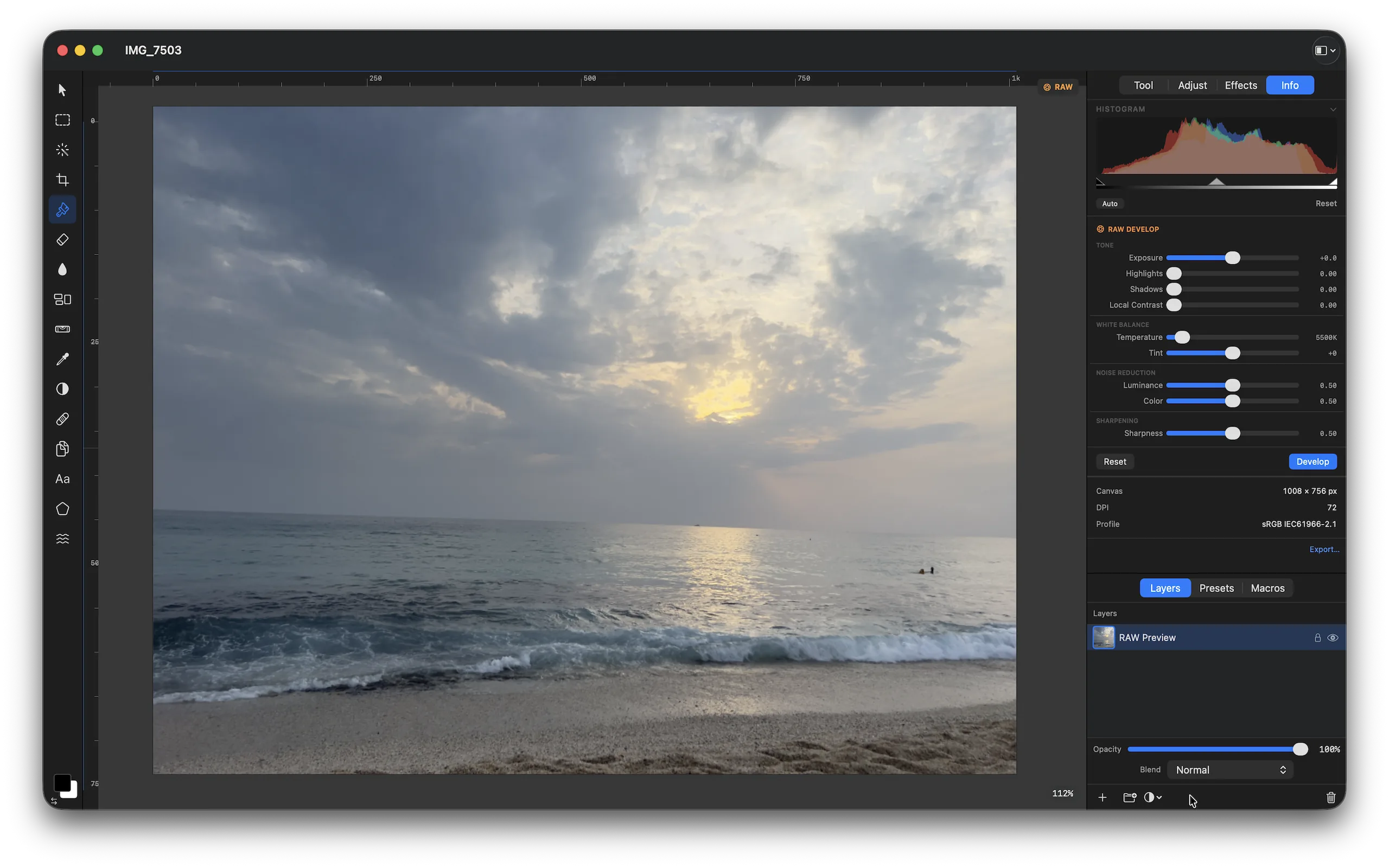The image size is (1389, 868).
Task: Adjust the Temperature slider handle
Action: point(1182,337)
